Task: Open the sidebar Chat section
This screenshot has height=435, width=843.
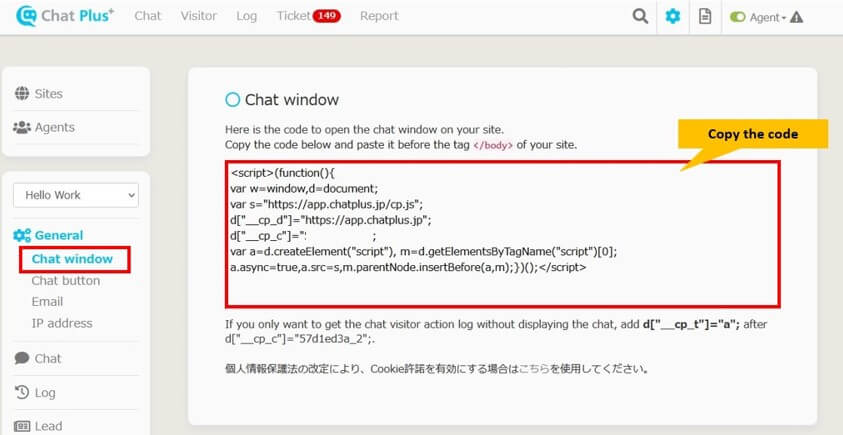Action: pos(48,359)
